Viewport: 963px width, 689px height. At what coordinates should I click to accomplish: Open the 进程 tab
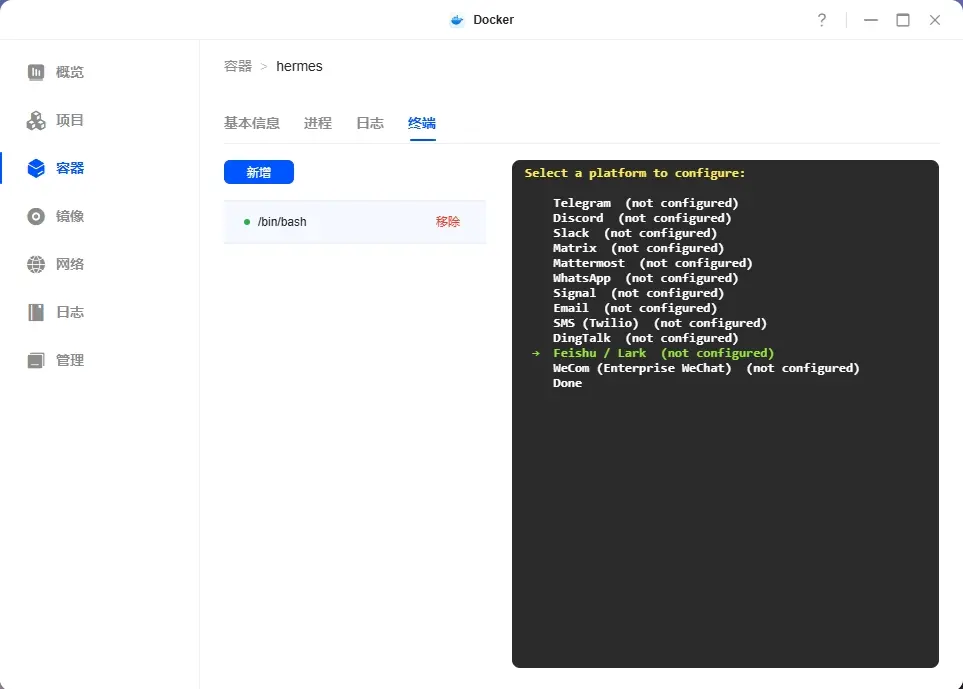click(x=317, y=123)
